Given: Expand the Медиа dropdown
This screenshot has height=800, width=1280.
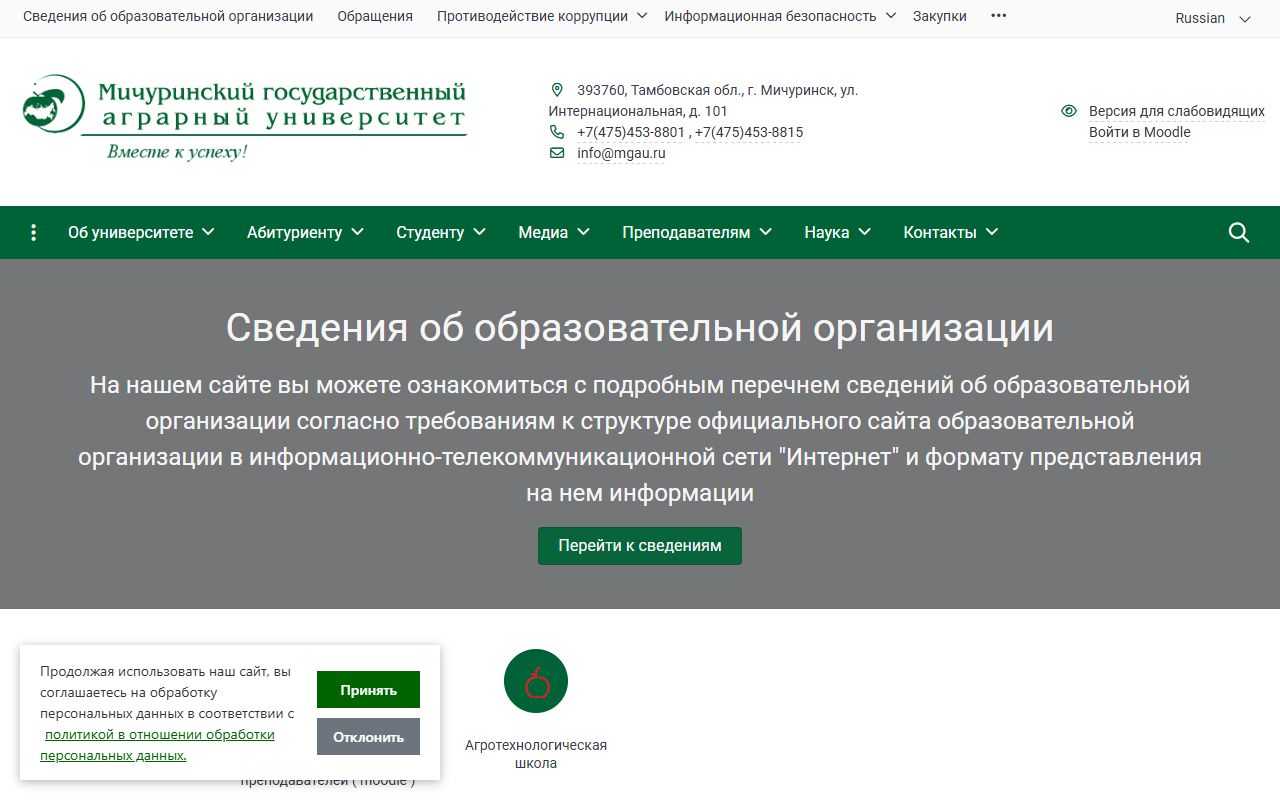Looking at the screenshot, I should point(554,233).
